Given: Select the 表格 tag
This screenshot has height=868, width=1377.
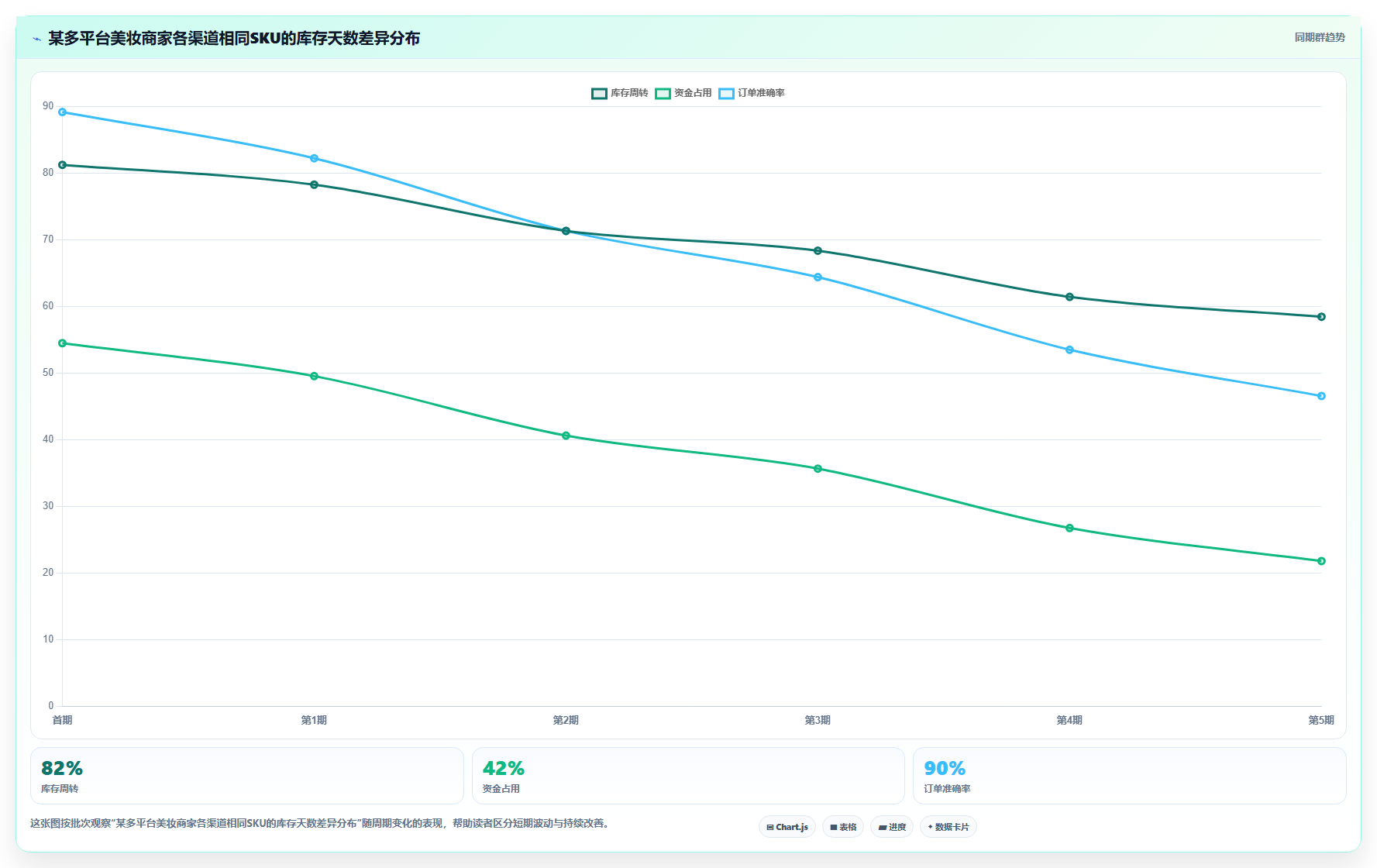Looking at the screenshot, I should (x=843, y=827).
